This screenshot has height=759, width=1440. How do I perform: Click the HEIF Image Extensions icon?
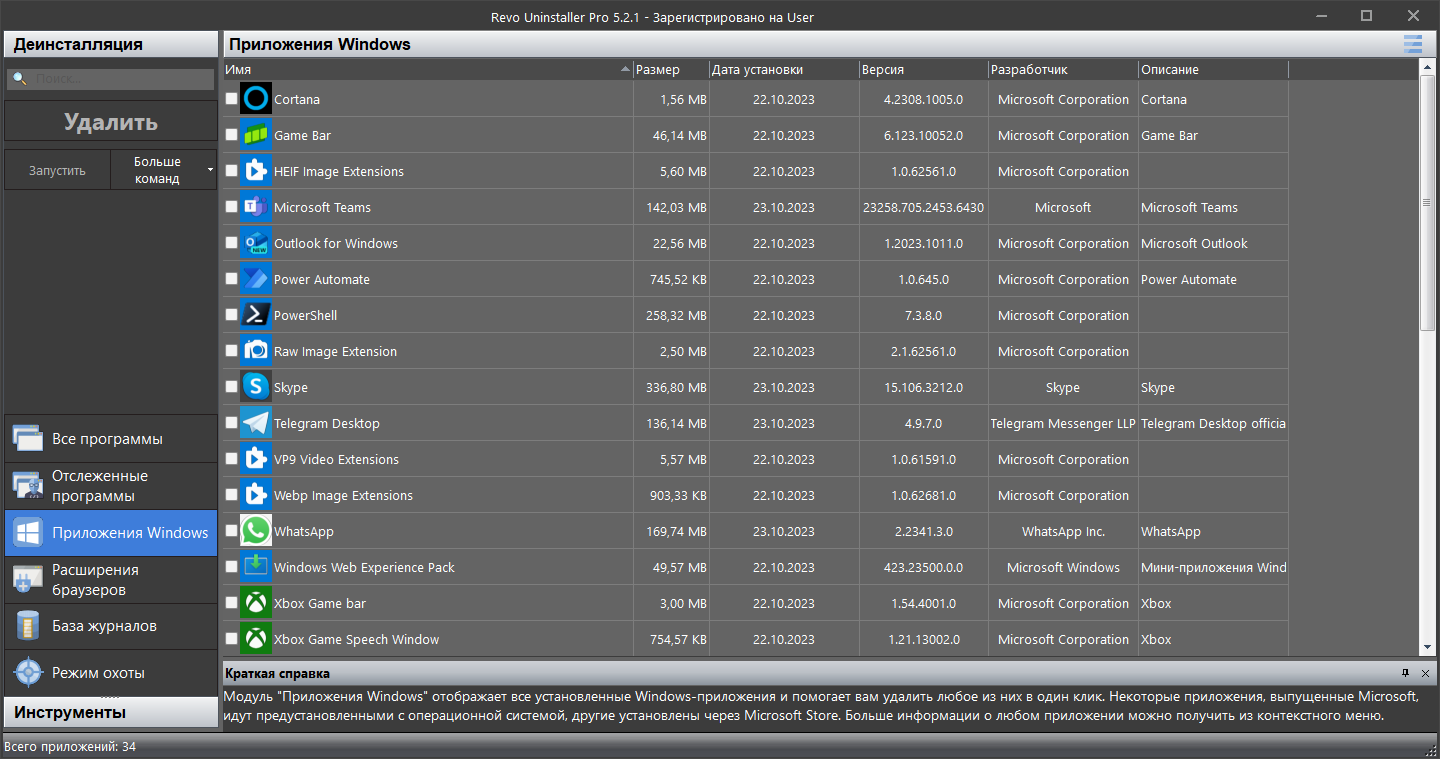click(256, 170)
